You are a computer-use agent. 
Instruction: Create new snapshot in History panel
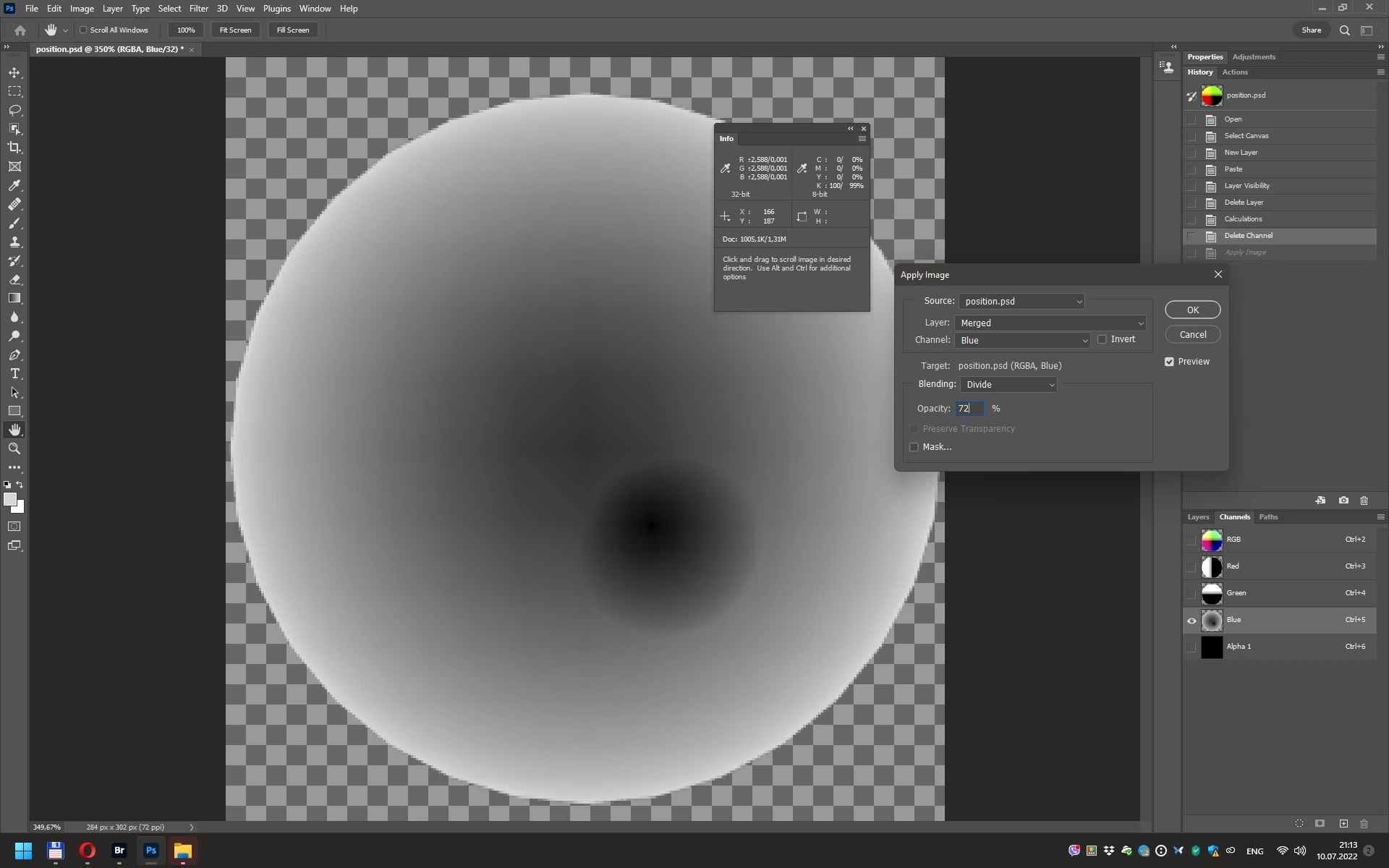pos(1343,501)
